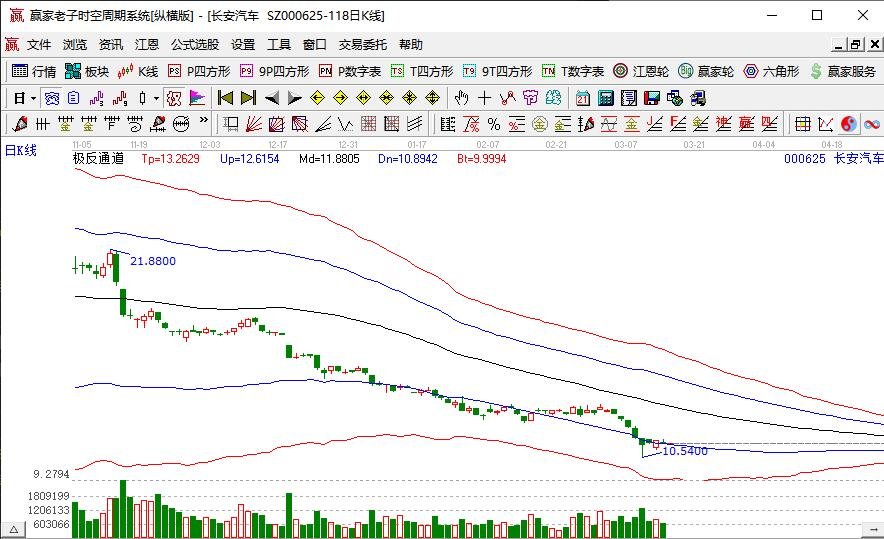Click the telephone icon in the toolbar

click(51, 99)
